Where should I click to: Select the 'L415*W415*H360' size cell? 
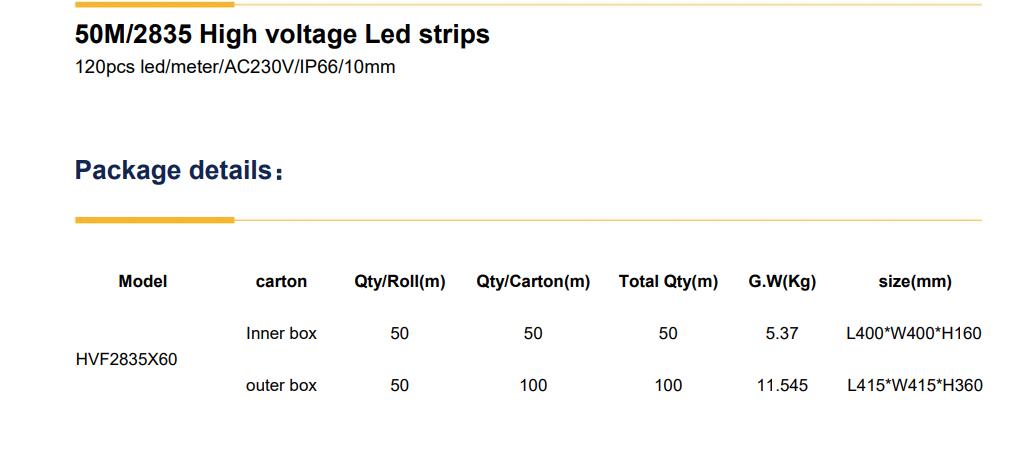(914, 385)
